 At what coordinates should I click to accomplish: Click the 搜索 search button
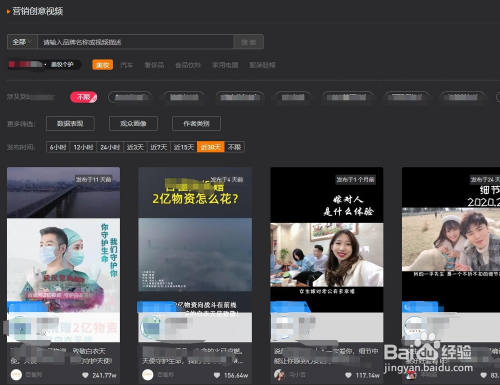(x=249, y=42)
